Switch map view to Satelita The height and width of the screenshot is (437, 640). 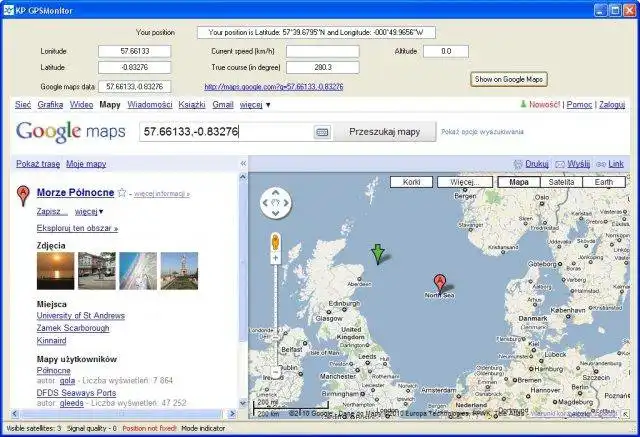coord(561,182)
